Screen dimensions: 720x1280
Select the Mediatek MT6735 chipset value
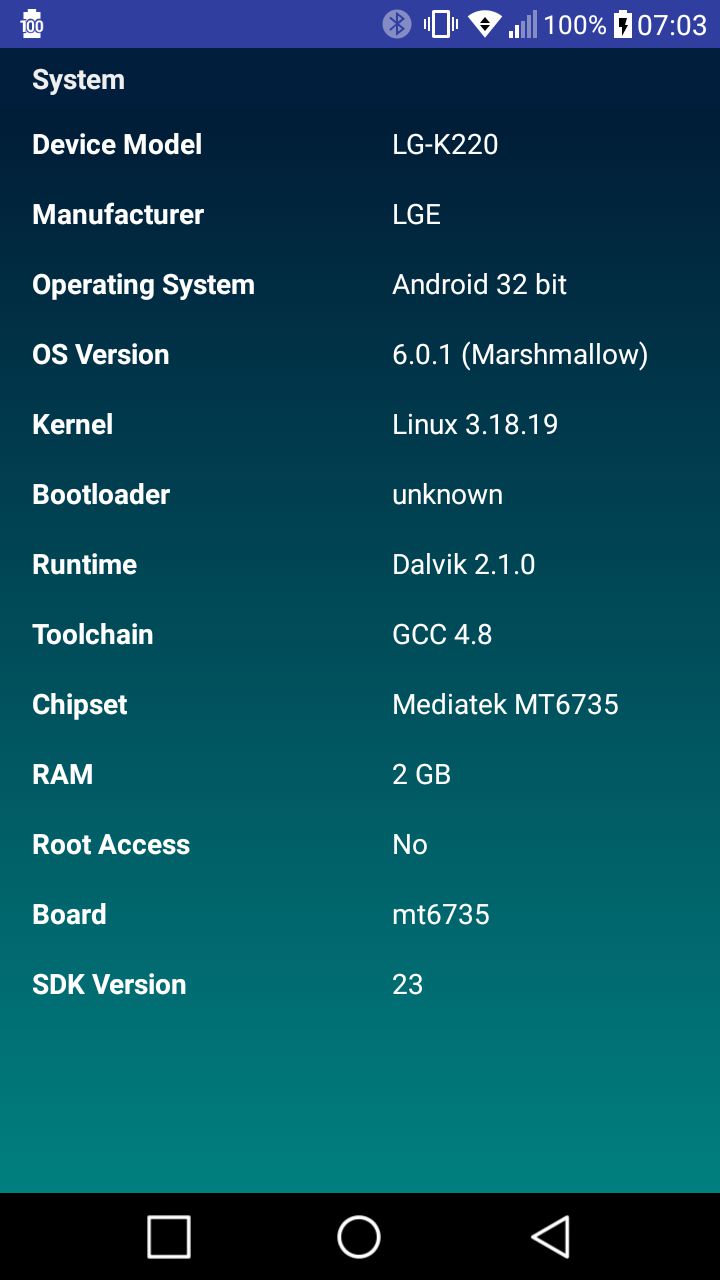[x=505, y=704]
